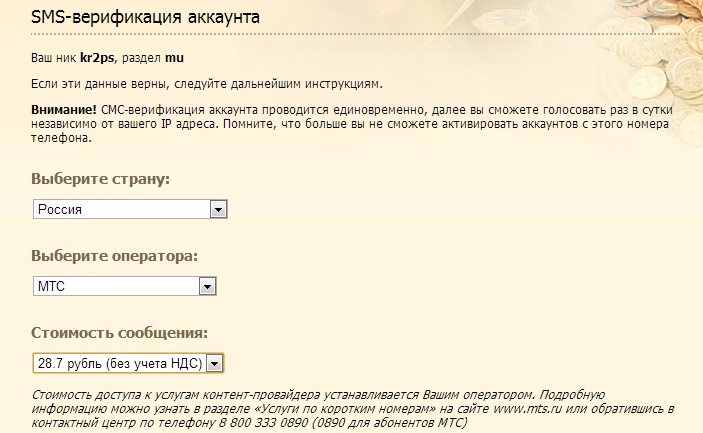The width and height of the screenshot is (703, 433).
Task: Click the Если эти данные верны instruction line
Action: [x=206, y=82]
